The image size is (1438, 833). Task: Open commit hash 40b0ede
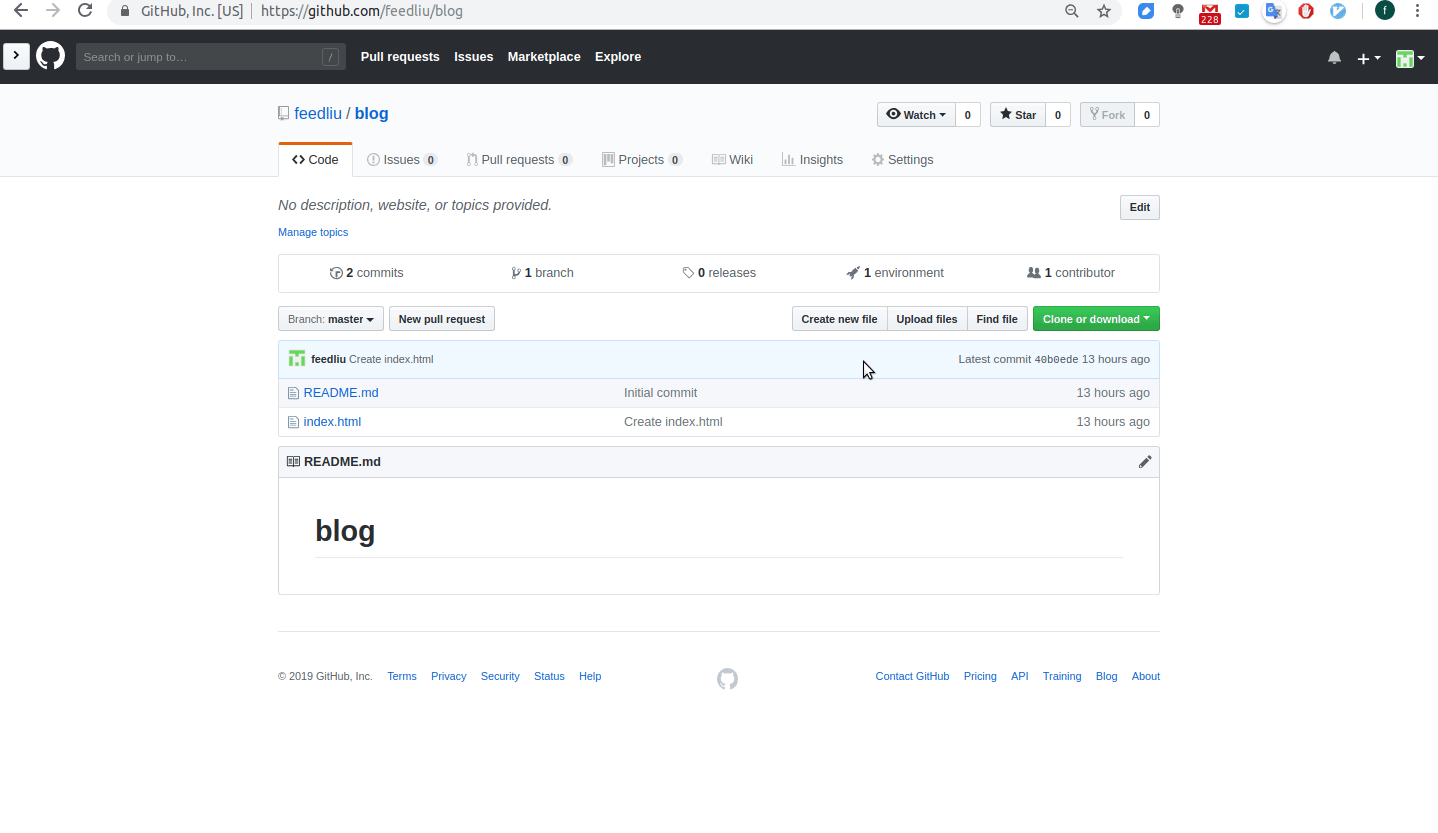click(1056, 359)
